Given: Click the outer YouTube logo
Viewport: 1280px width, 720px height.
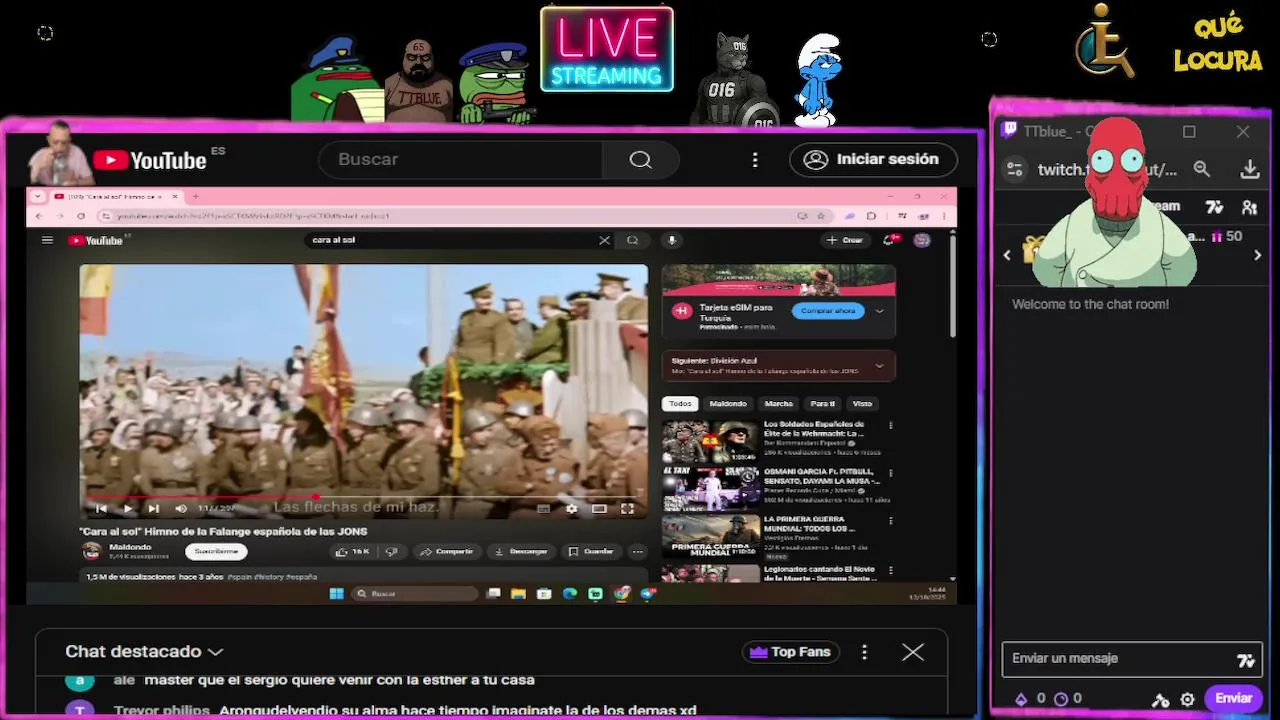Looking at the screenshot, I should click(x=150, y=160).
